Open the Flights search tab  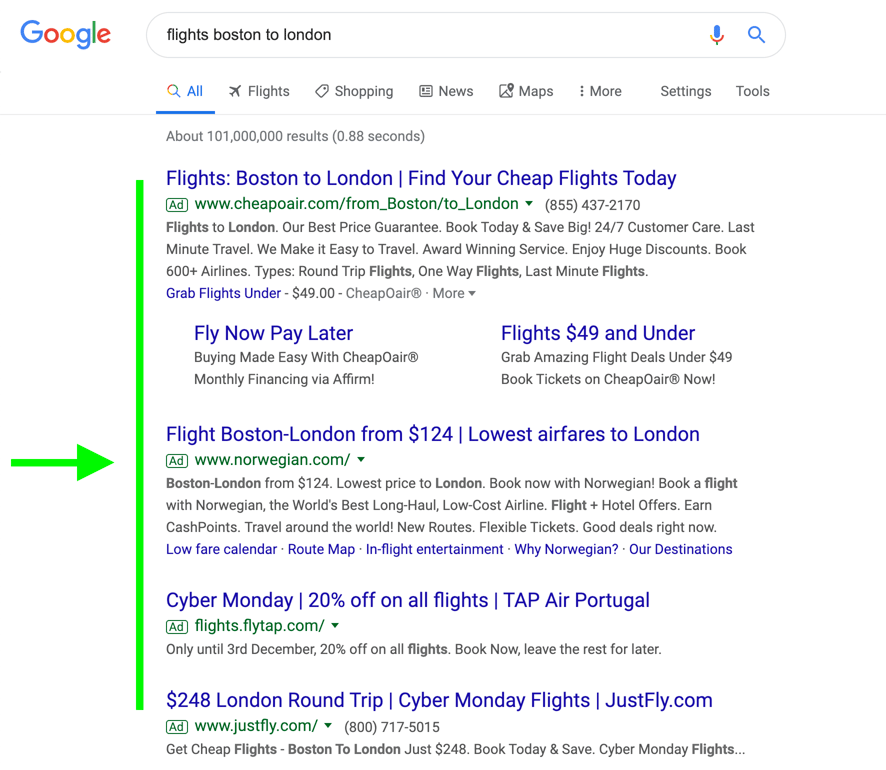tap(259, 91)
